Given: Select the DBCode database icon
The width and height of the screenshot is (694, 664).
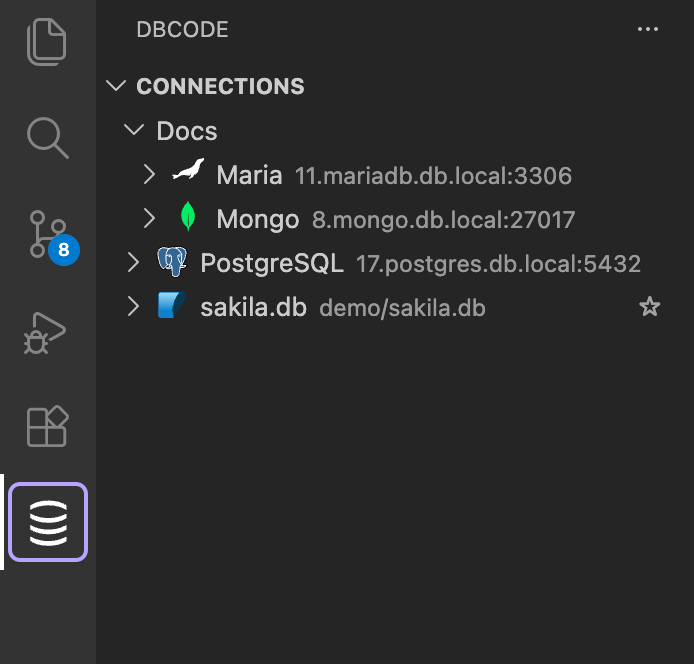Looking at the screenshot, I should [48, 522].
